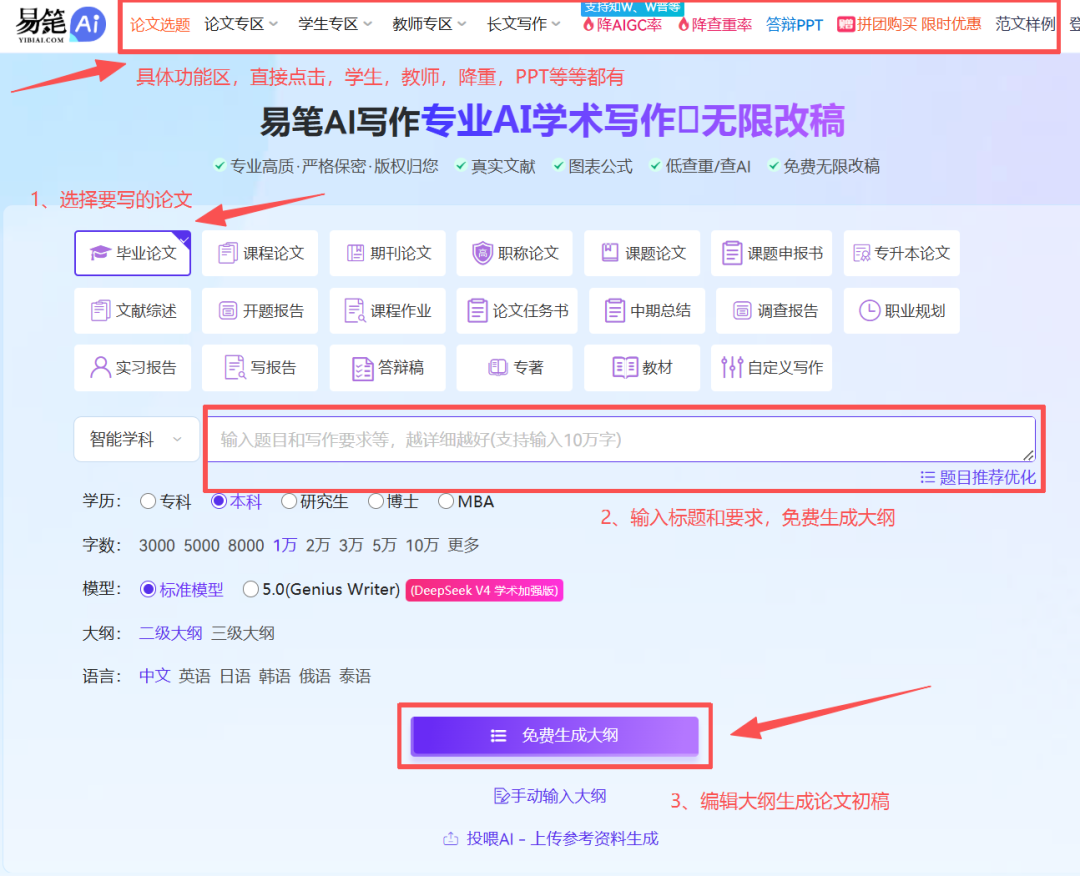
Task: Select the 专升本论文 certificate icon
Action: [862, 253]
